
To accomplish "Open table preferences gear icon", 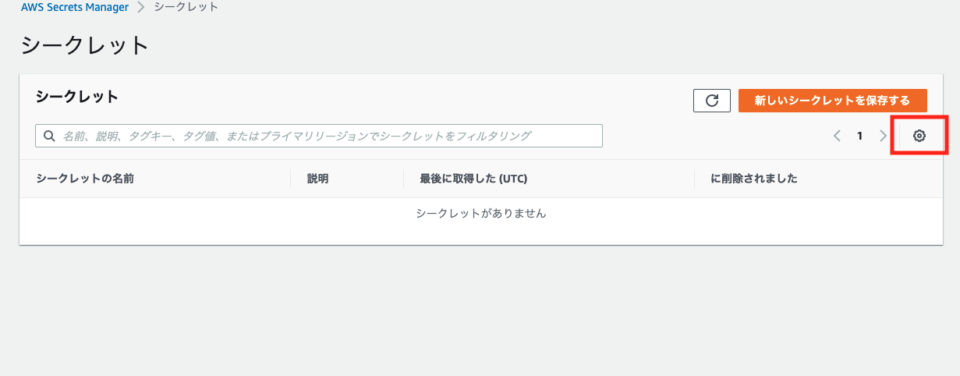I will point(918,136).
